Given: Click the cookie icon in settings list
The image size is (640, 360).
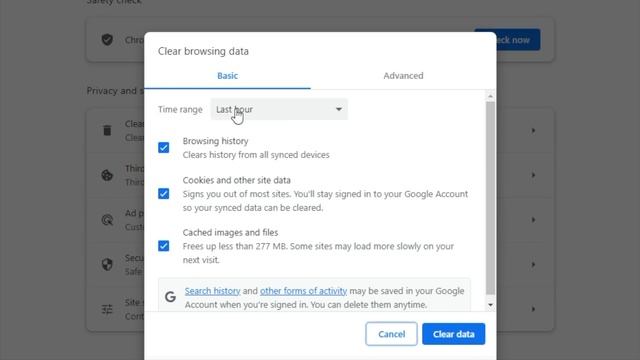Looking at the screenshot, I should pyautogui.click(x=107, y=175).
